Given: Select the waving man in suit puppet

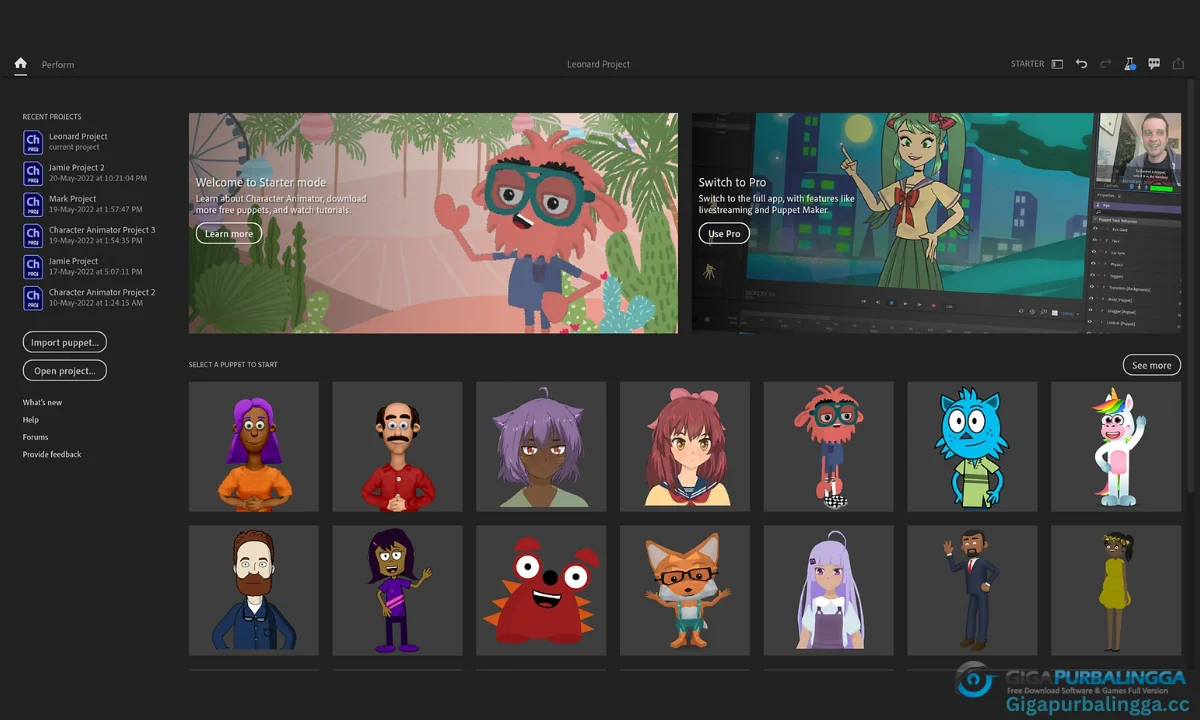Looking at the screenshot, I should point(972,591).
